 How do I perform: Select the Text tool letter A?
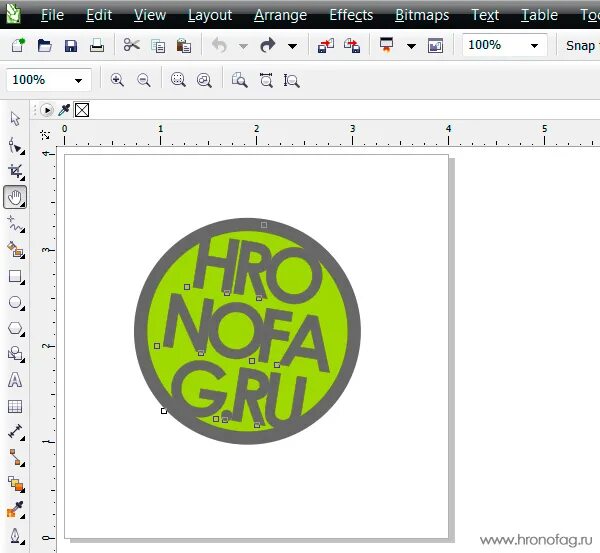15,380
